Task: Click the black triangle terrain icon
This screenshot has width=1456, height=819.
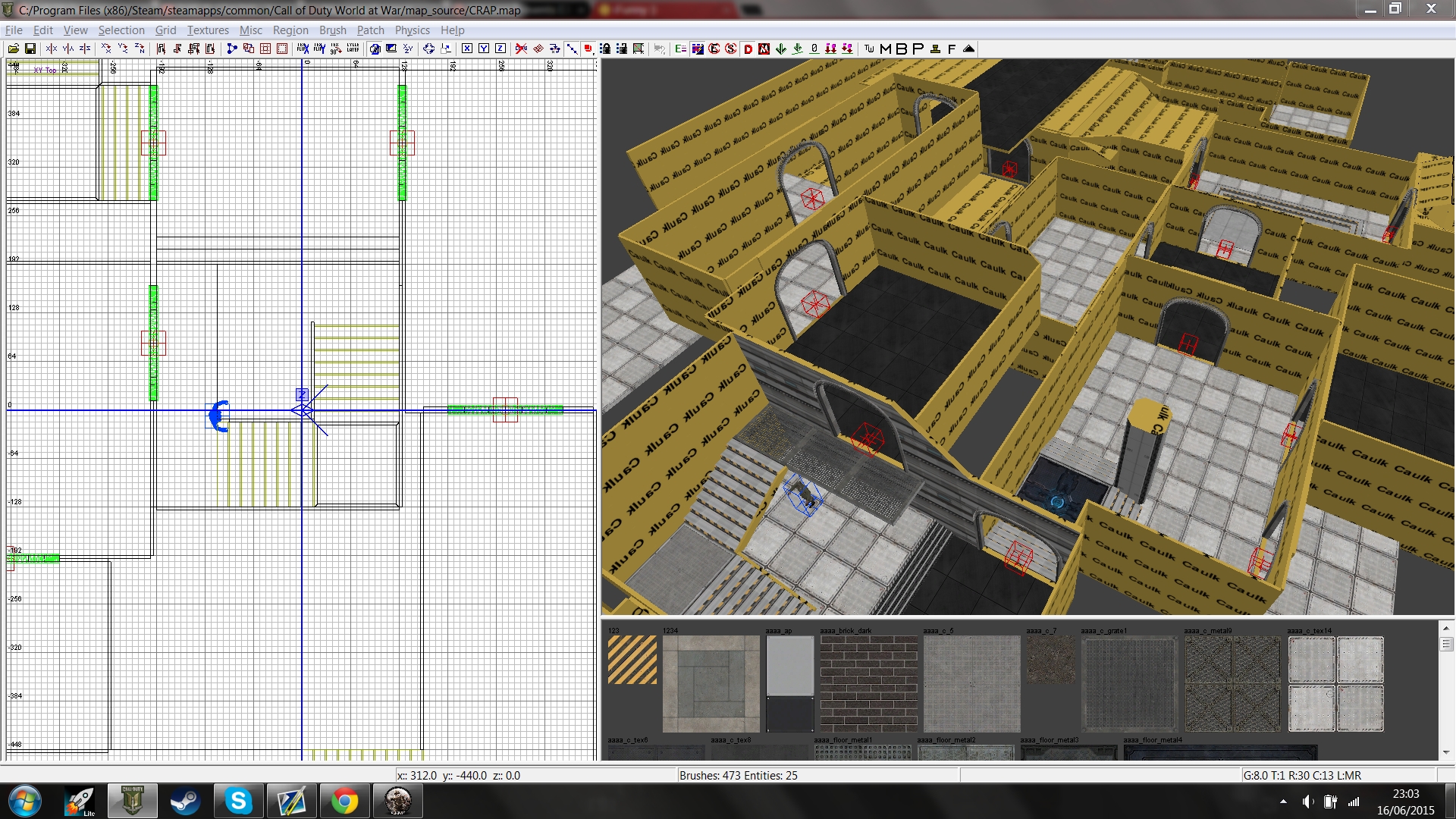Action: (968, 49)
